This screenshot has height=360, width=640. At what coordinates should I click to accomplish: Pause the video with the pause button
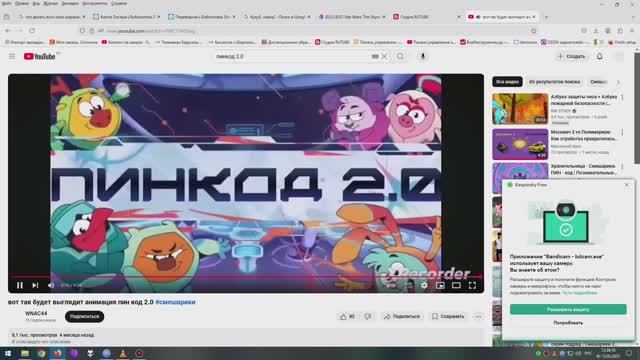[20, 285]
